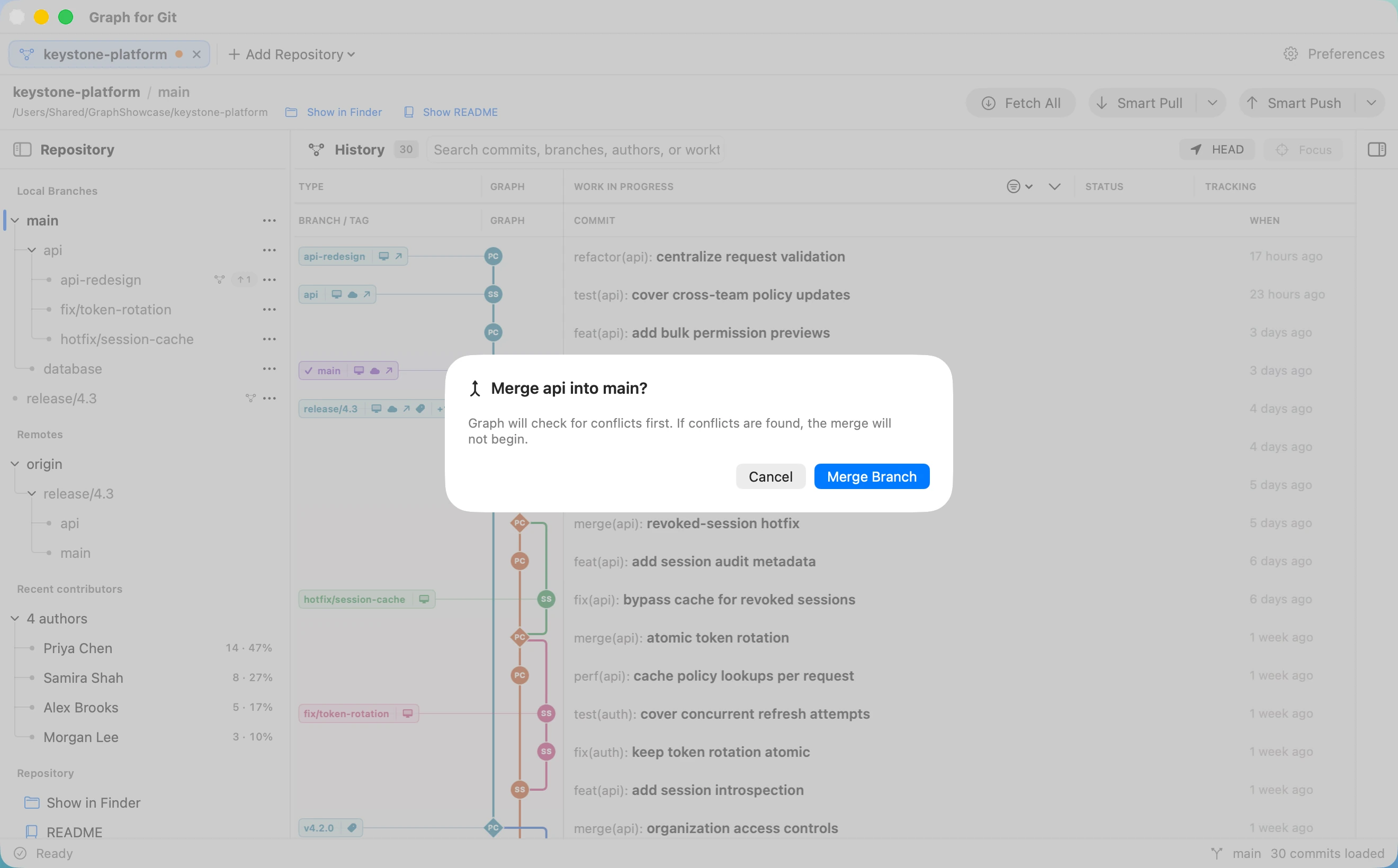The image size is (1398, 868).
Task: Click PC avatar node for centralize request validation
Action: coord(493,257)
